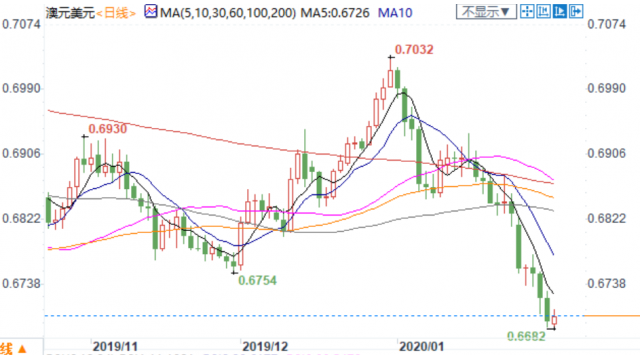This screenshot has width=640, height=360.
Task: Toggle the highlighted blue play-arrow chart icon
Action: (560, 11)
